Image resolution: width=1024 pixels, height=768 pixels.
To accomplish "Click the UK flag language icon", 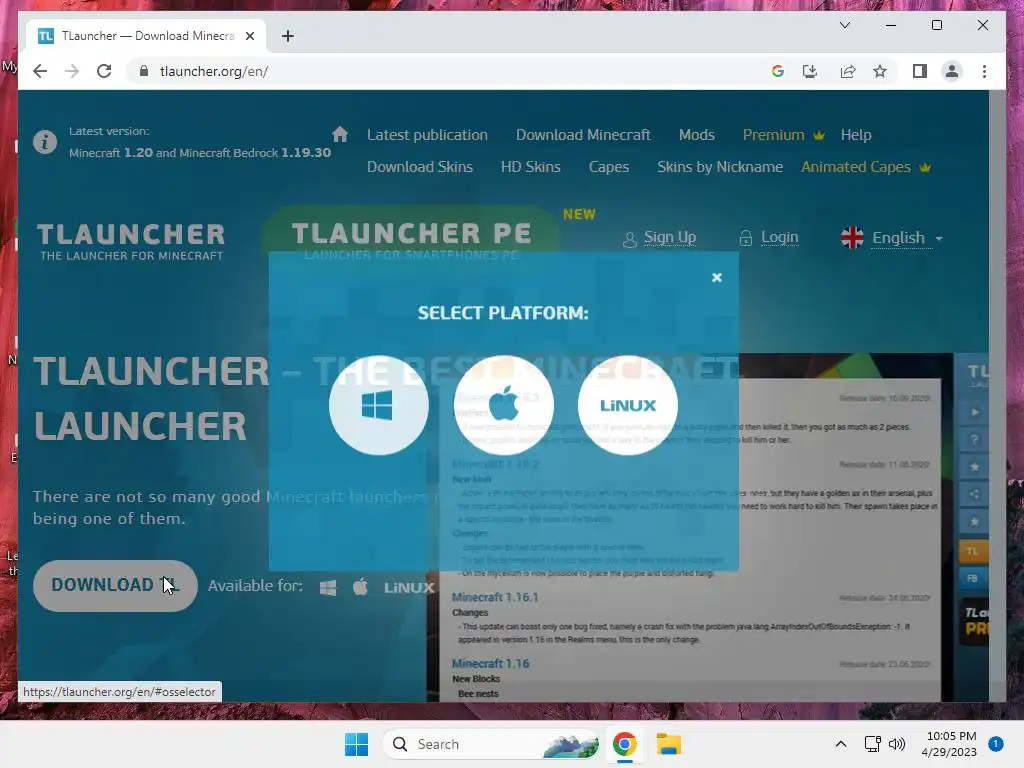I will click(x=852, y=238).
